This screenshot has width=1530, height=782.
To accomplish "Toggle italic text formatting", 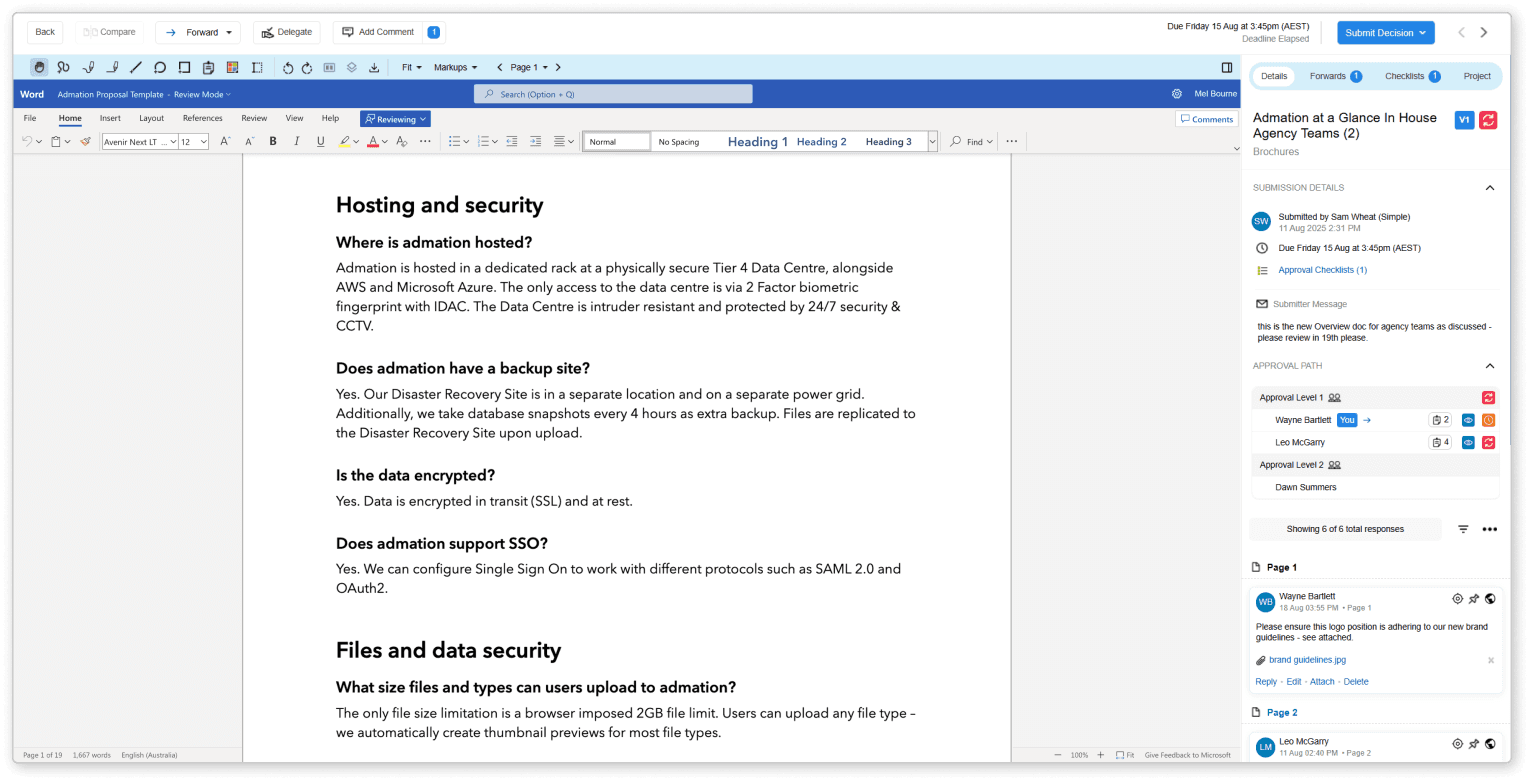I will [x=296, y=142].
